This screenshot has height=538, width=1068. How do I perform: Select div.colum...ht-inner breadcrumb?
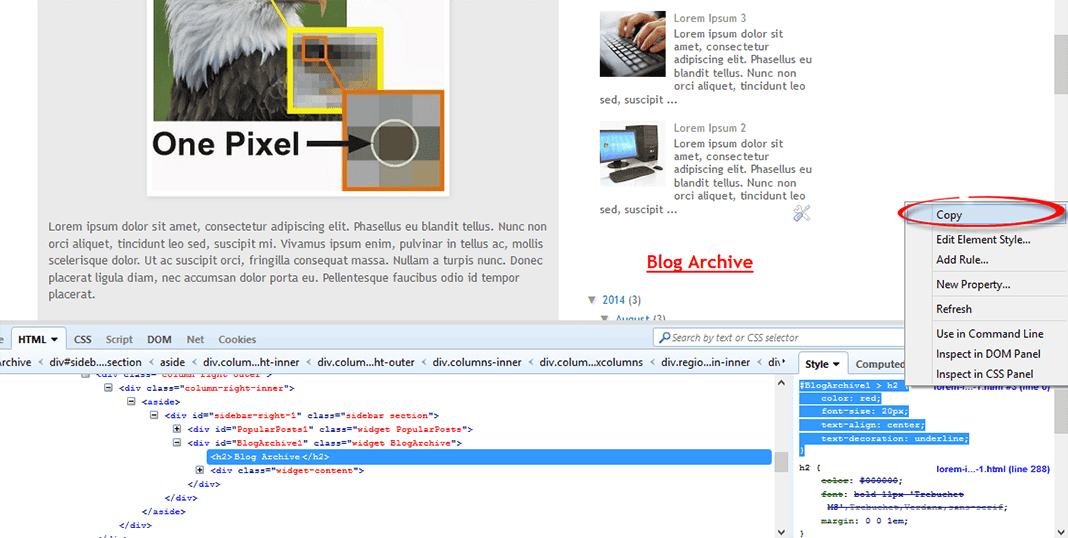click(251, 362)
